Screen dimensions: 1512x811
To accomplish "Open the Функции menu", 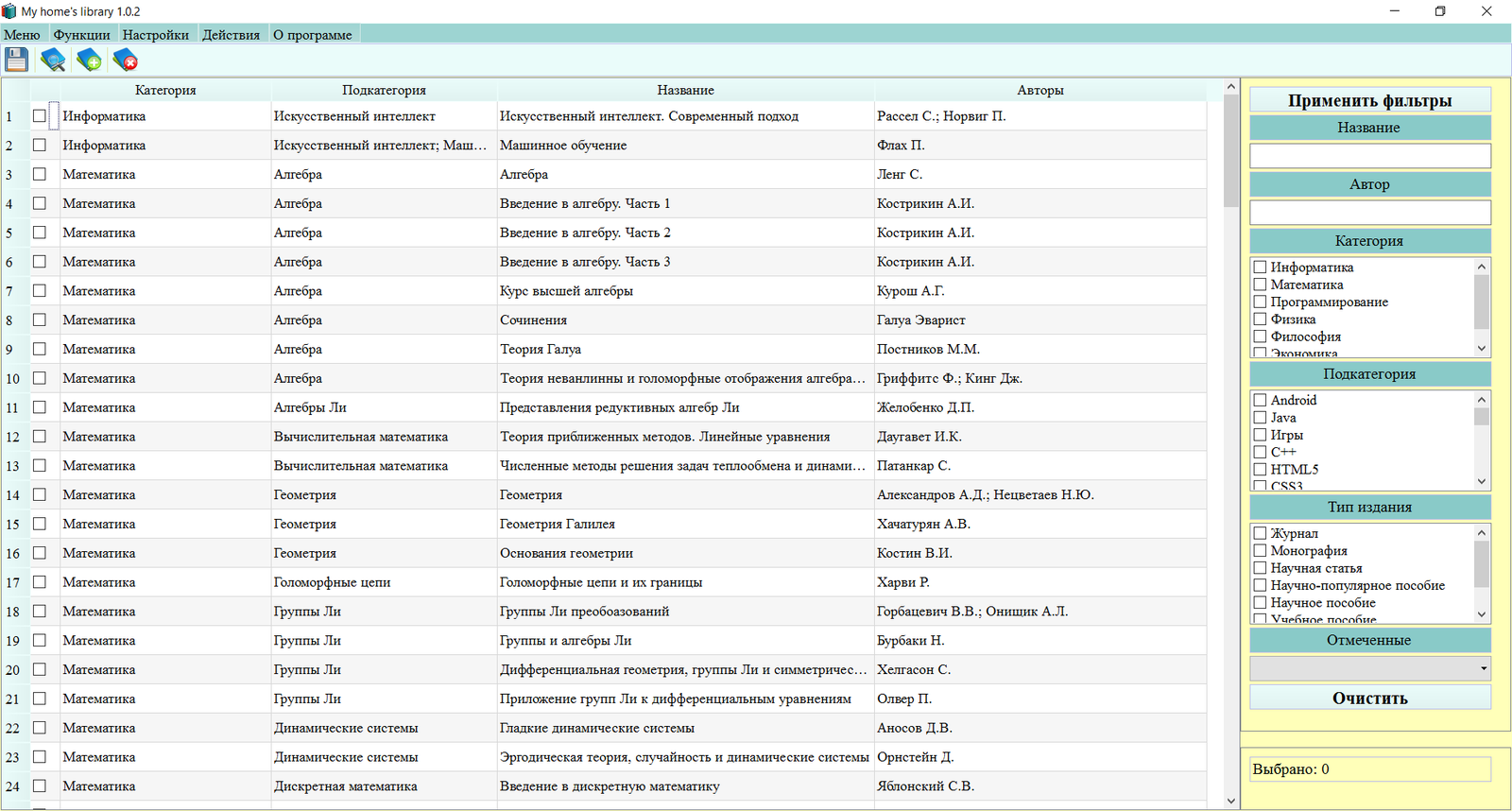I will coord(81,35).
